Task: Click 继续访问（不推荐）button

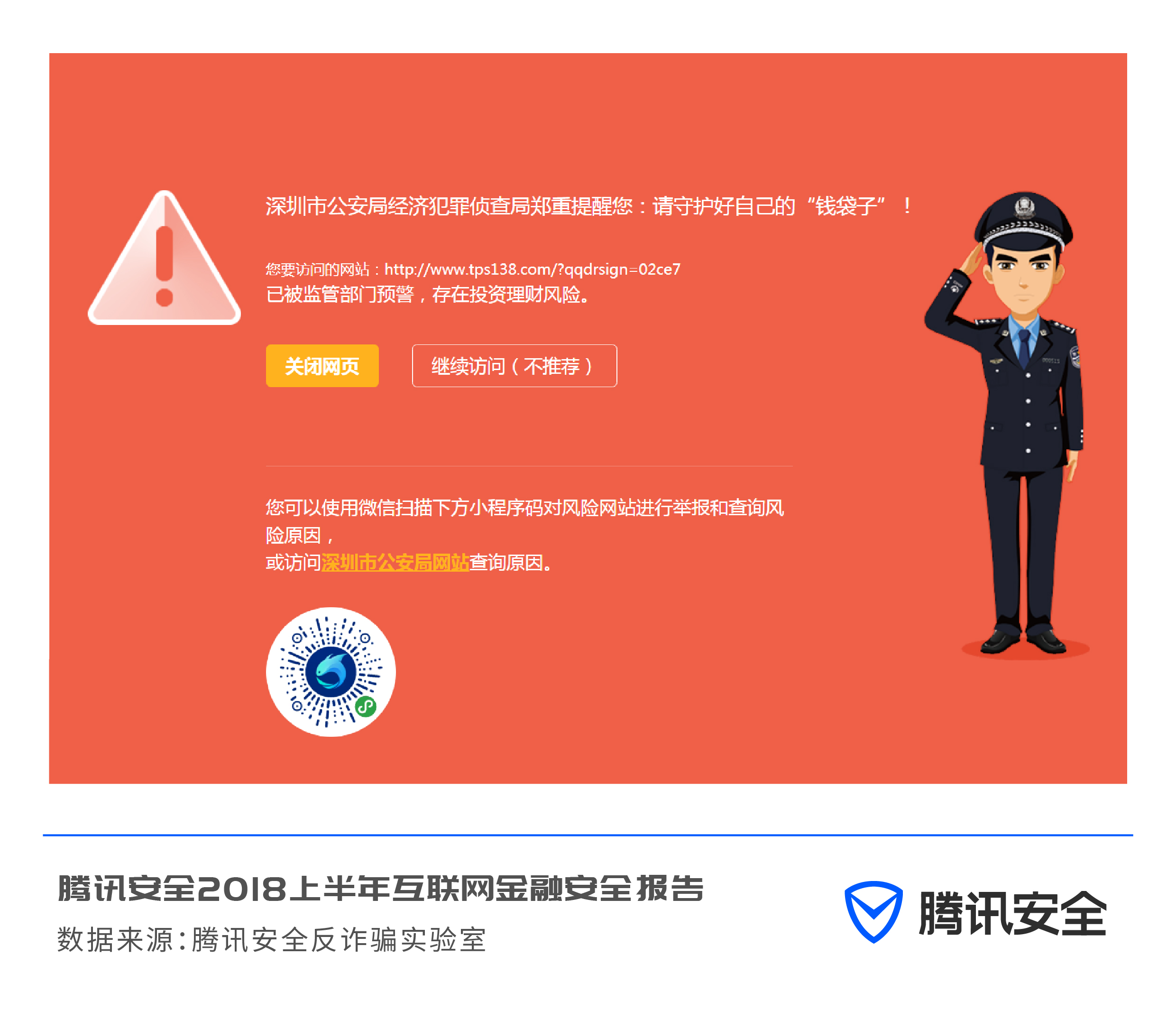Action: [514, 365]
